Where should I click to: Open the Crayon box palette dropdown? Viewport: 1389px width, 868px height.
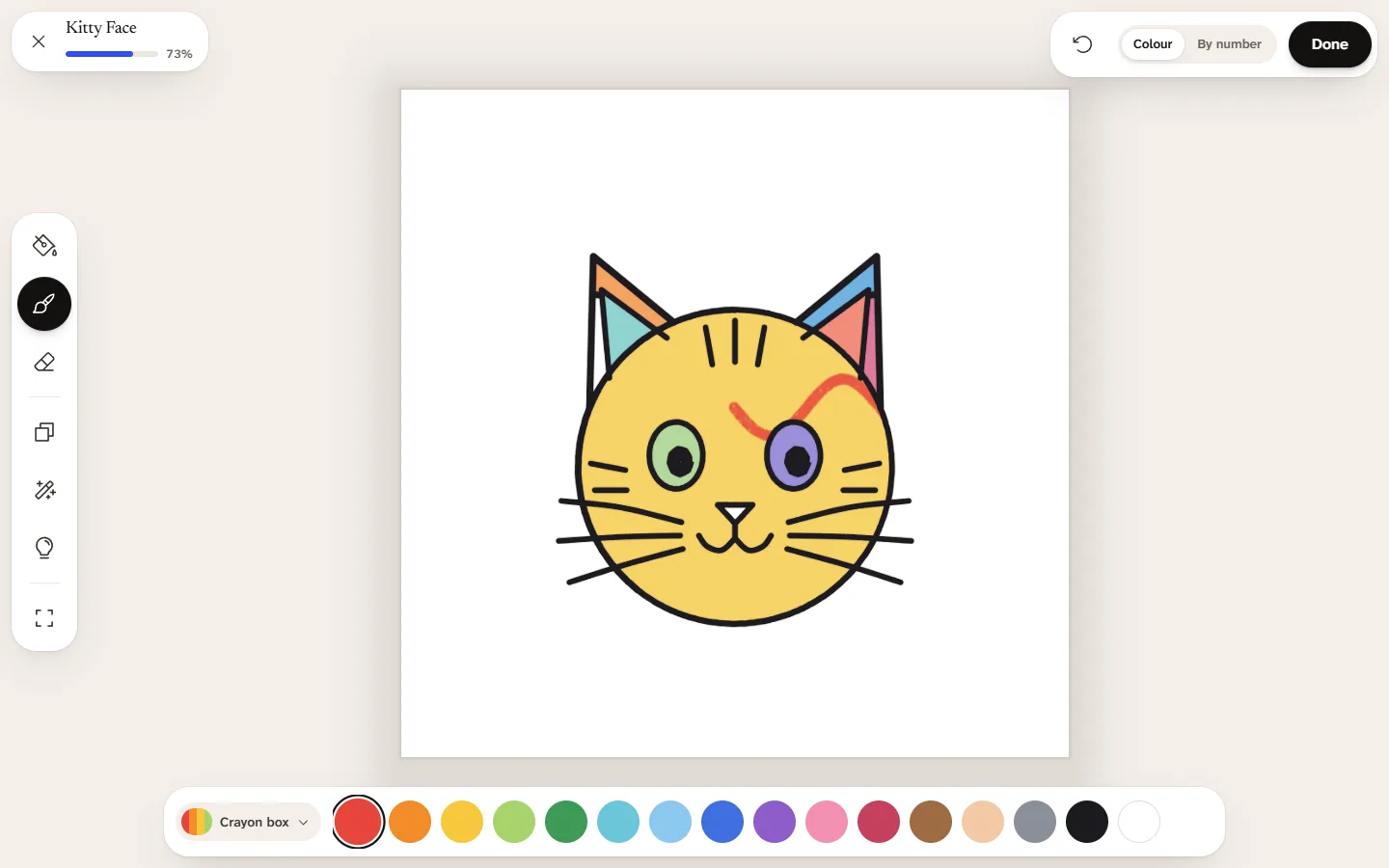tap(249, 822)
